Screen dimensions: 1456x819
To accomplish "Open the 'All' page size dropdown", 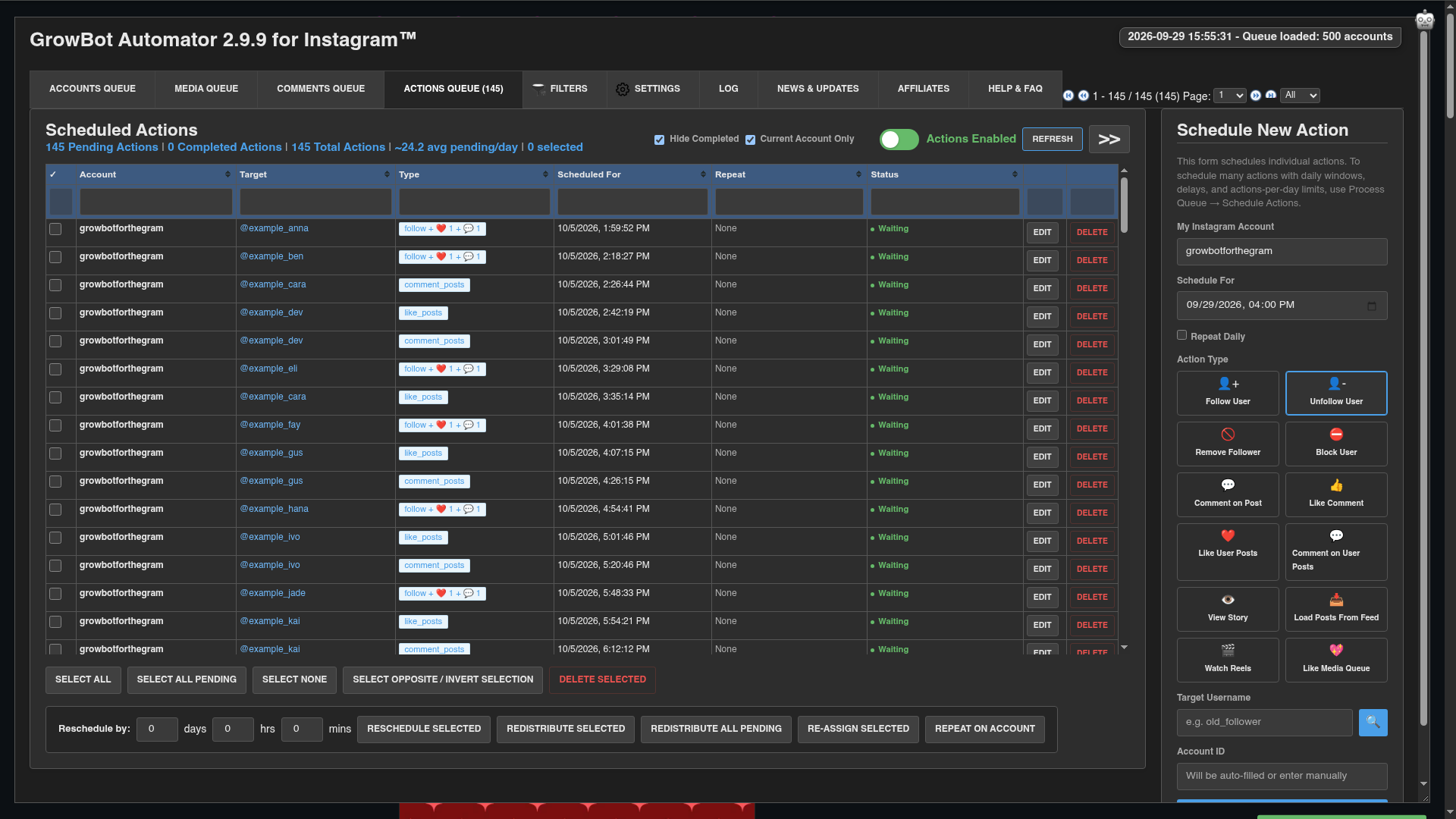I will click(1300, 96).
